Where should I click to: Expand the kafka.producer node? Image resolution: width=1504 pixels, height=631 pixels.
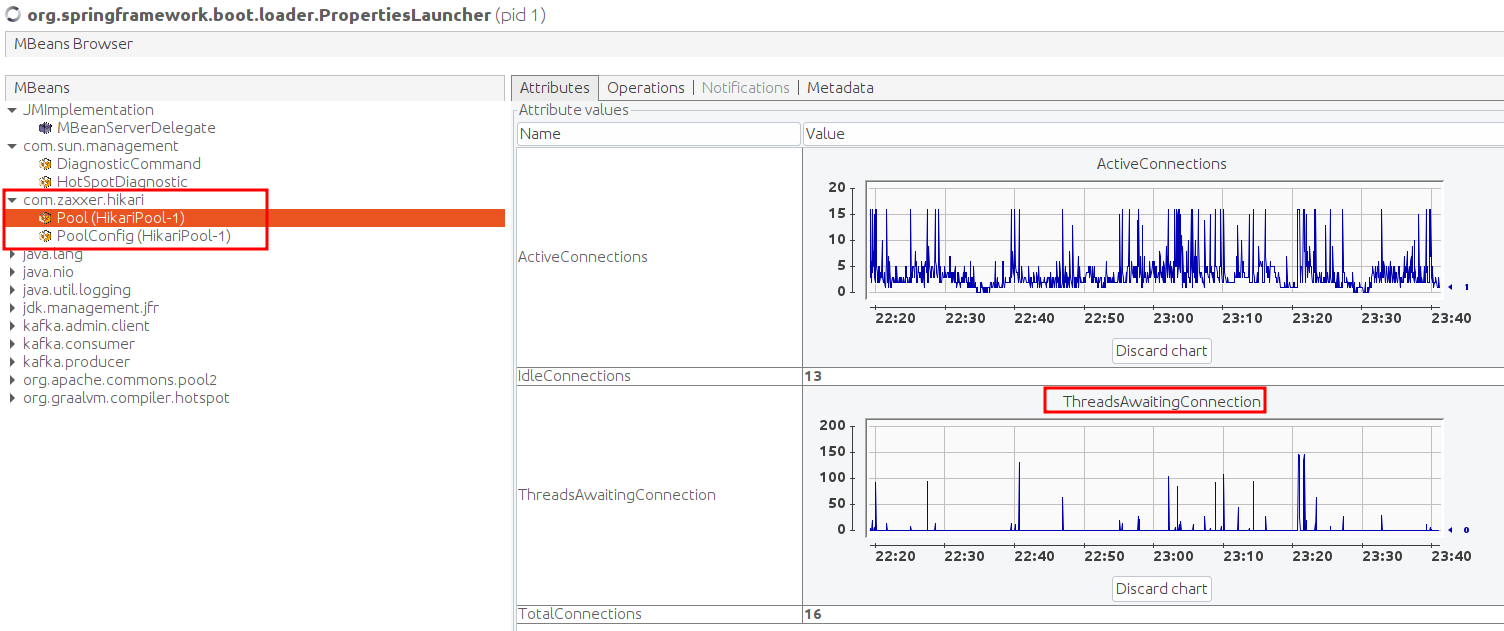pos(11,361)
